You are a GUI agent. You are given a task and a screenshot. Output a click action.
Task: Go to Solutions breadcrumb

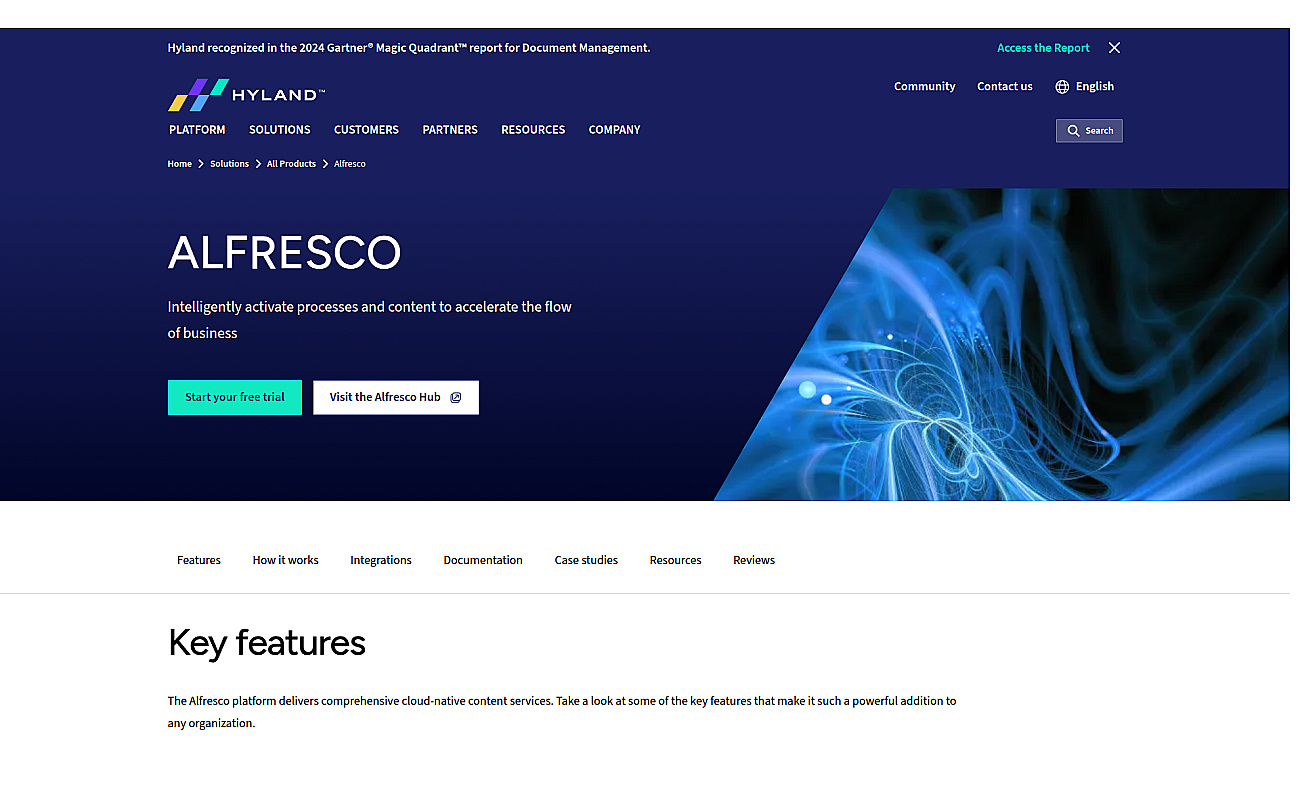pyautogui.click(x=229, y=164)
